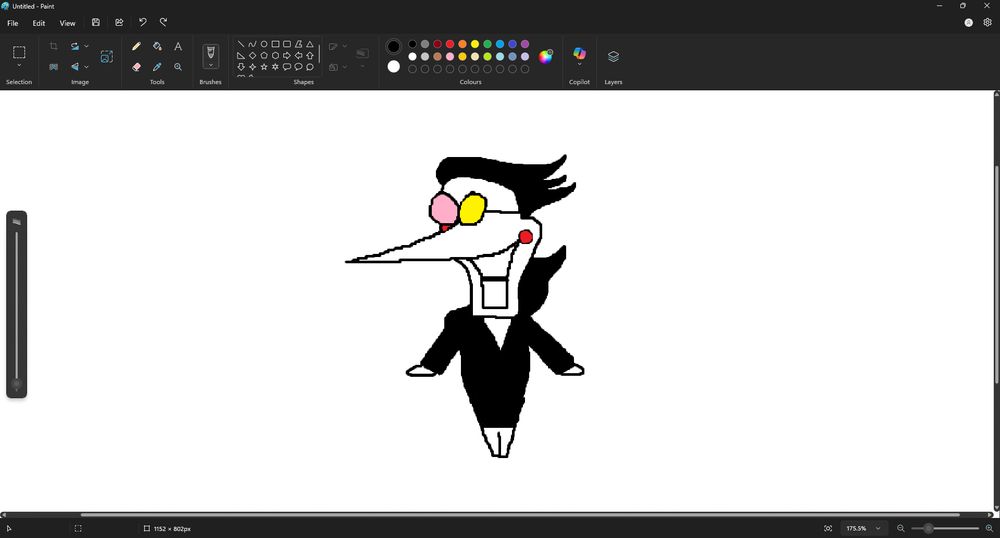The image size is (1000, 538).
Task: Click the Crop icon in the Image group
Action: pyautogui.click(x=54, y=46)
